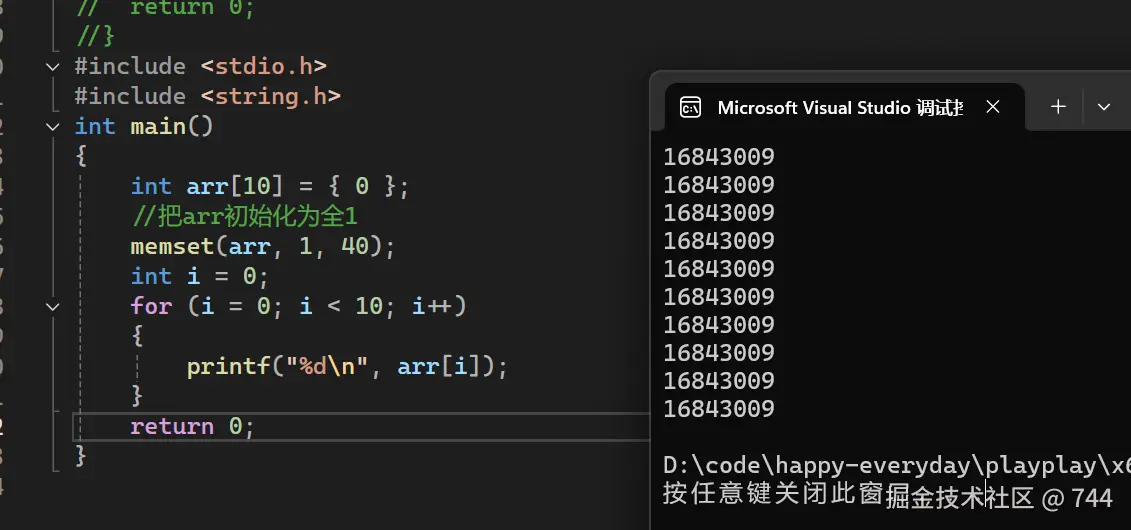Click the int i = 0 declaration
The image size is (1131, 530).
(x=199, y=276)
